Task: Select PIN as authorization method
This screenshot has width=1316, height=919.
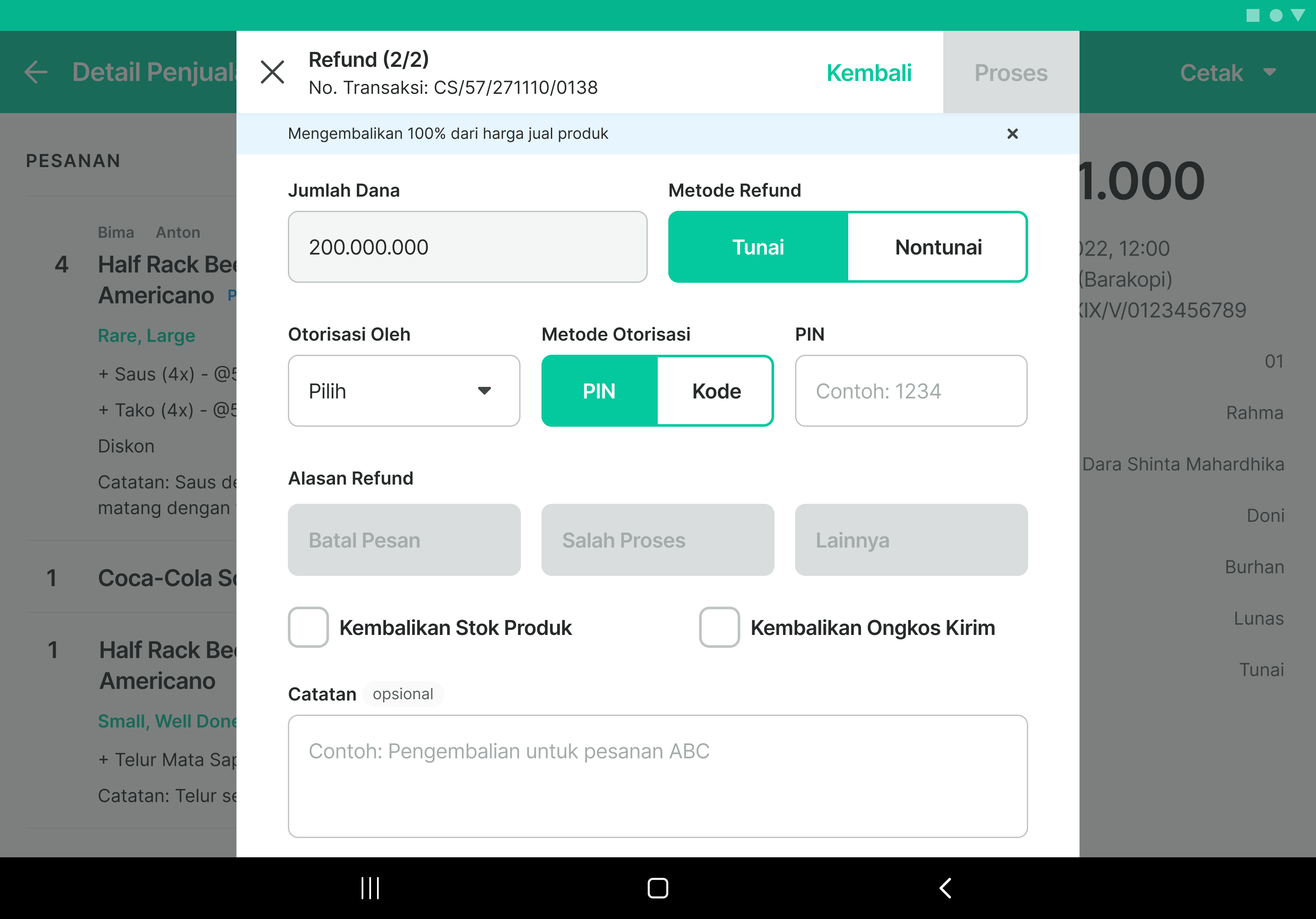Action: point(598,390)
